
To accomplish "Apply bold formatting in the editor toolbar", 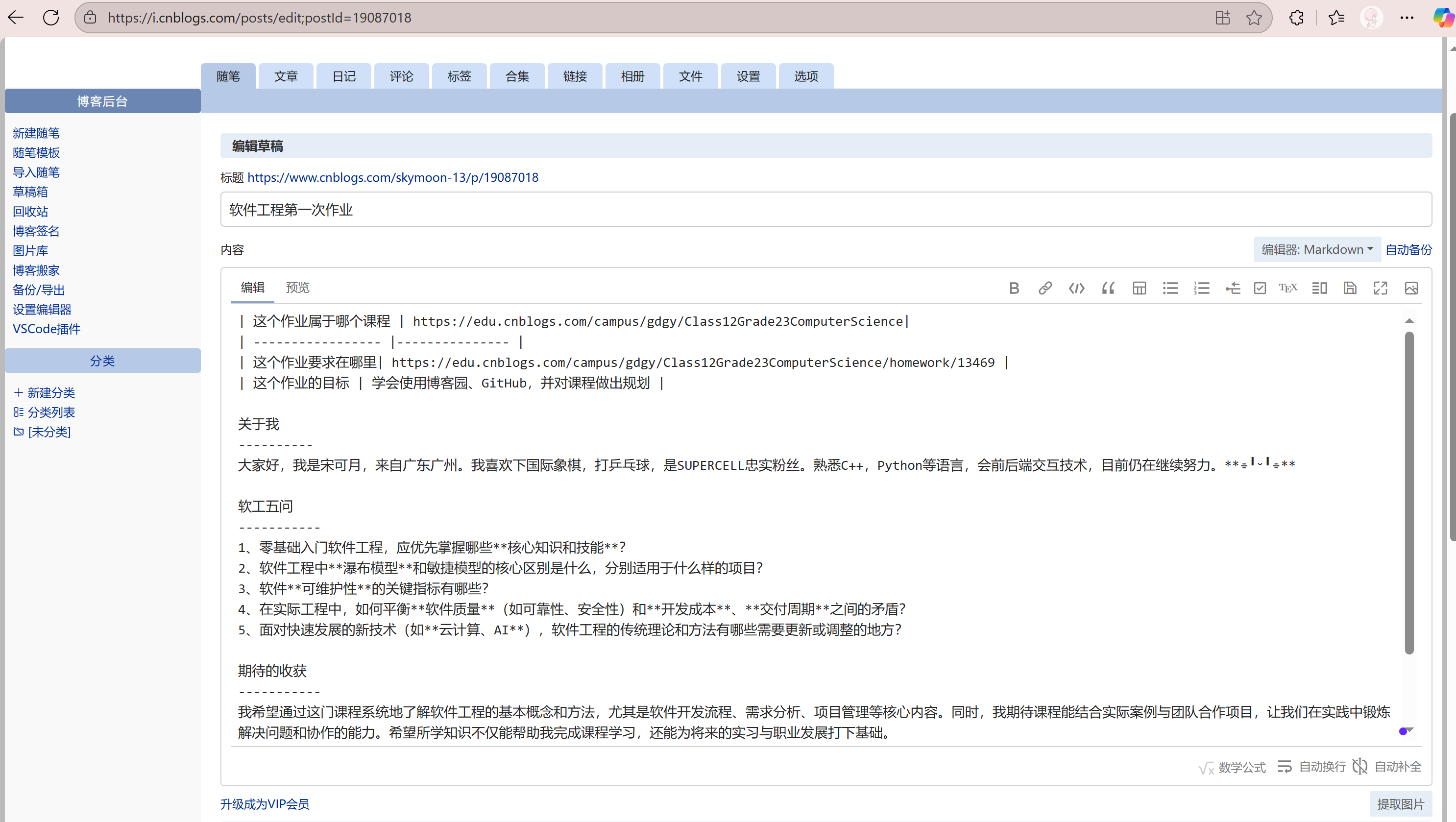I will point(1014,288).
